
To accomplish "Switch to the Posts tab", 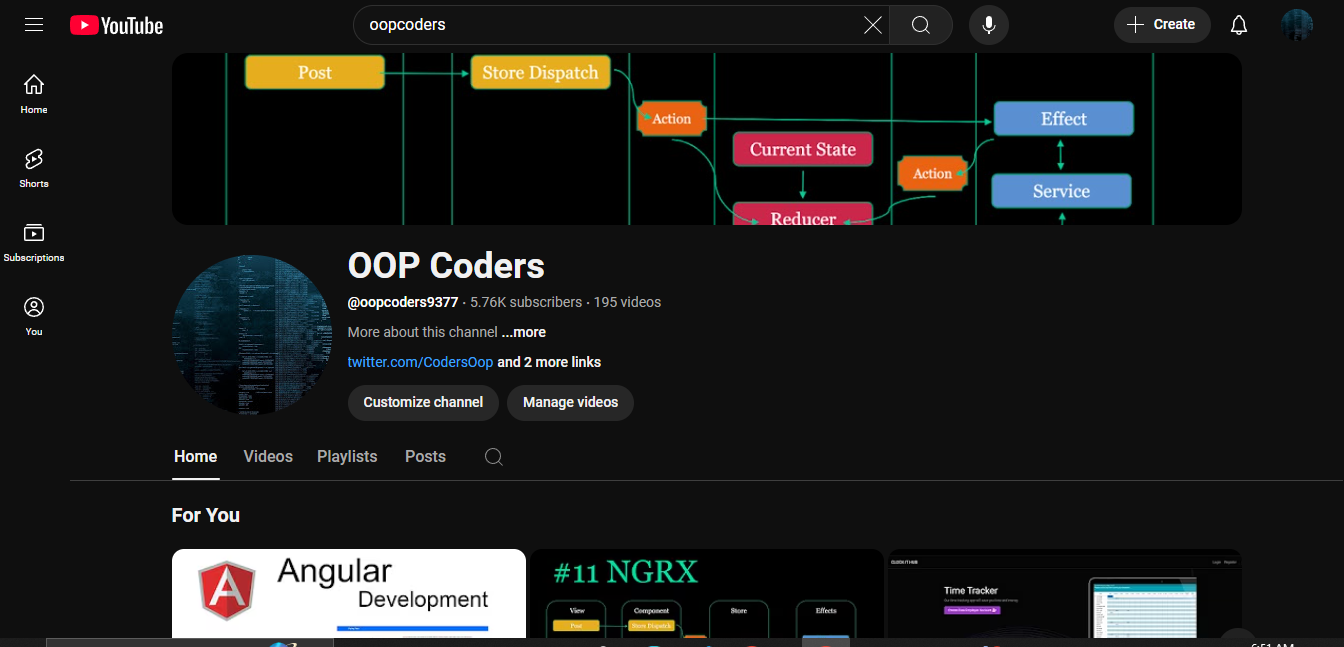I will click(x=425, y=456).
